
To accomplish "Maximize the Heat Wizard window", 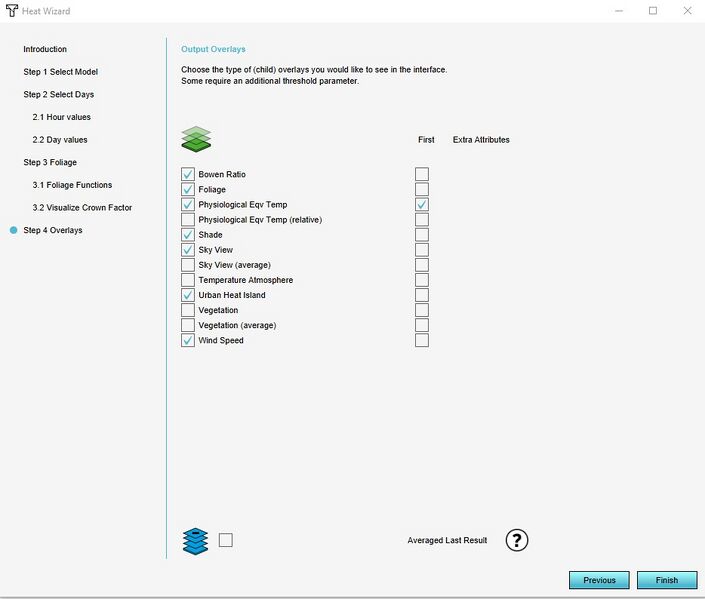I will point(653,11).
